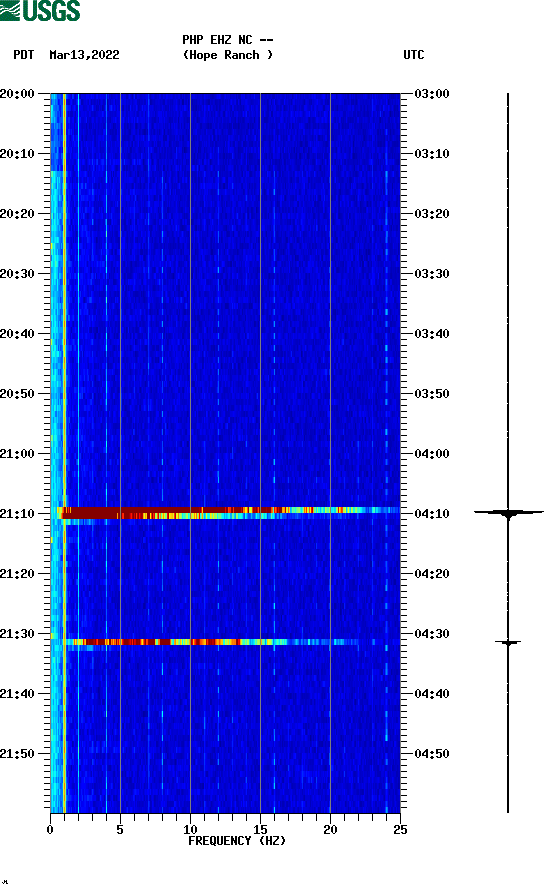Click the 03:40 UTC time label
This screenshot has height=893, width=552.
tap(432, 334)
